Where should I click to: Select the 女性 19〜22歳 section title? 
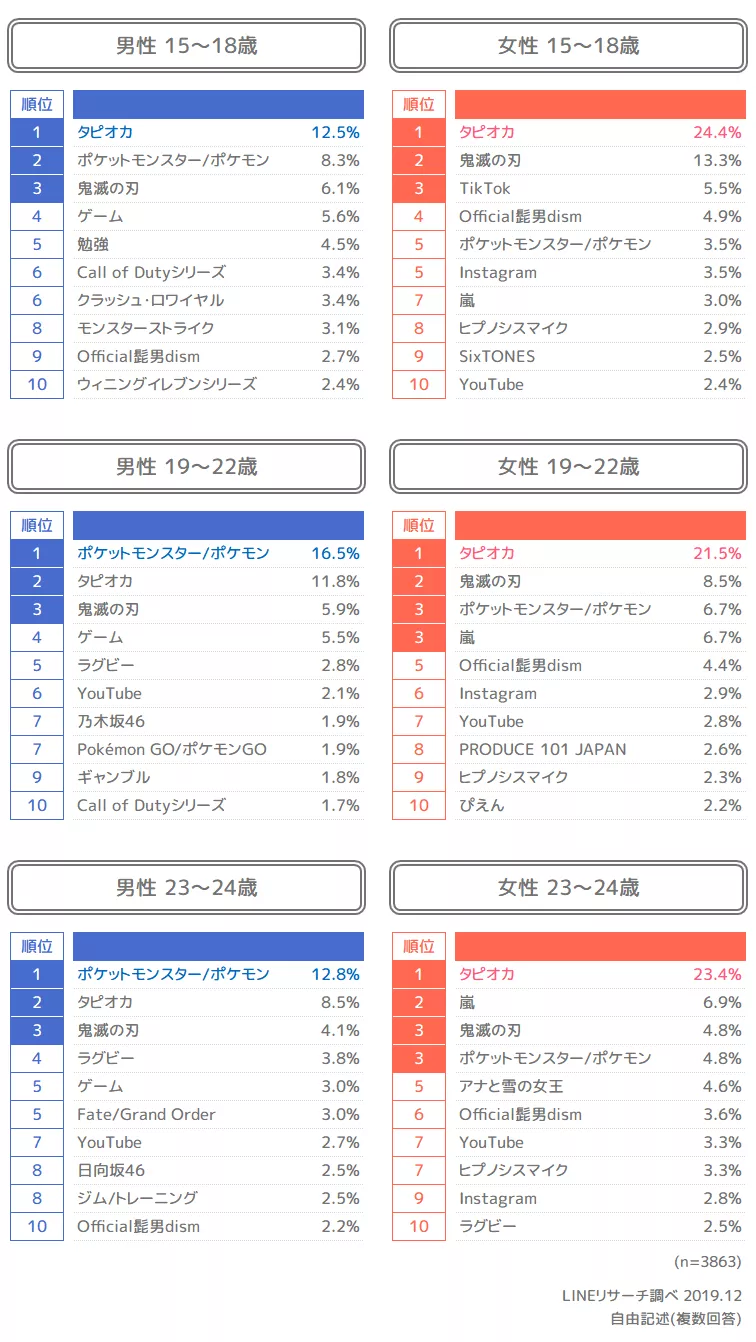568,467
